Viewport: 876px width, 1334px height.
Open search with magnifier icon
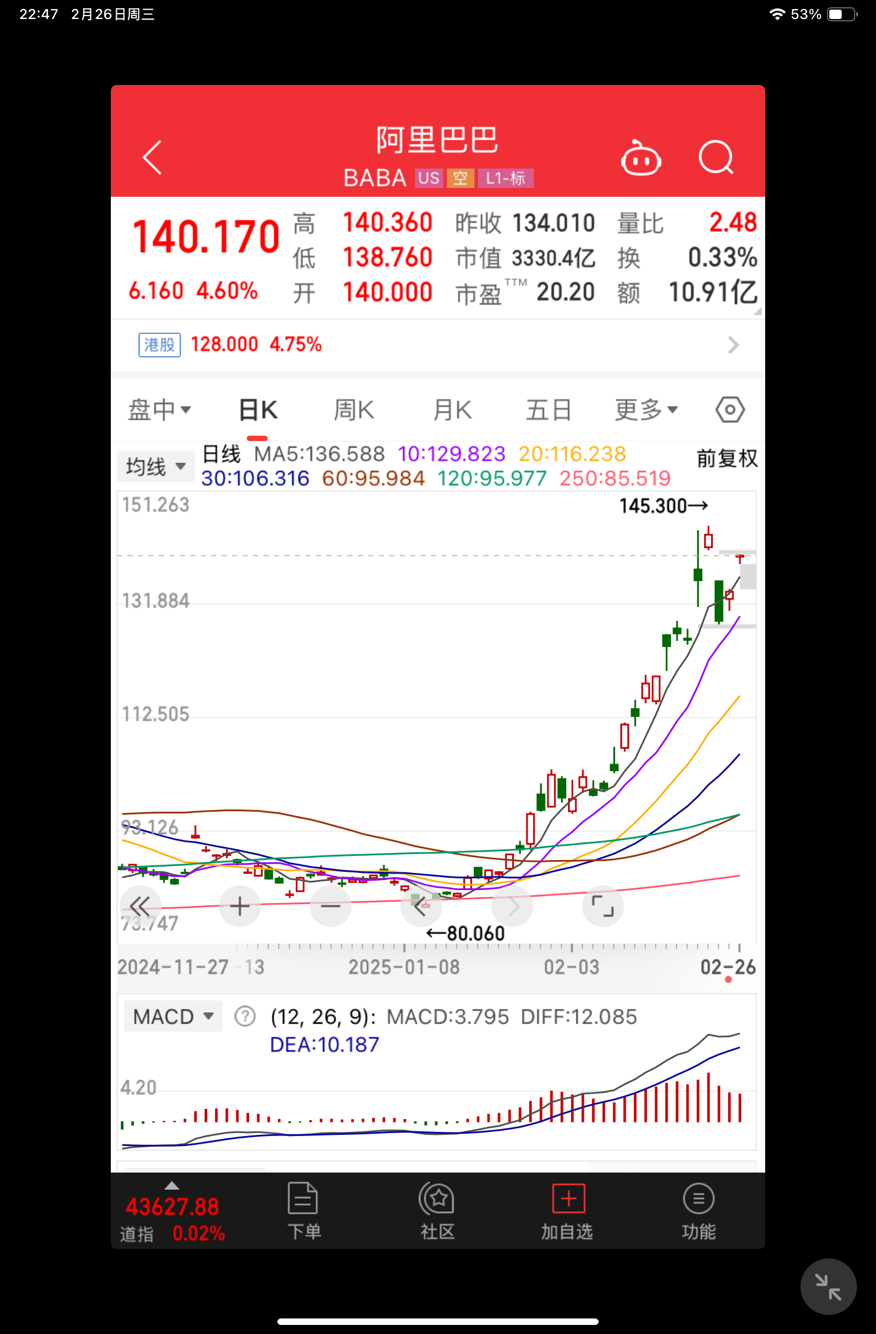(716, 158)
